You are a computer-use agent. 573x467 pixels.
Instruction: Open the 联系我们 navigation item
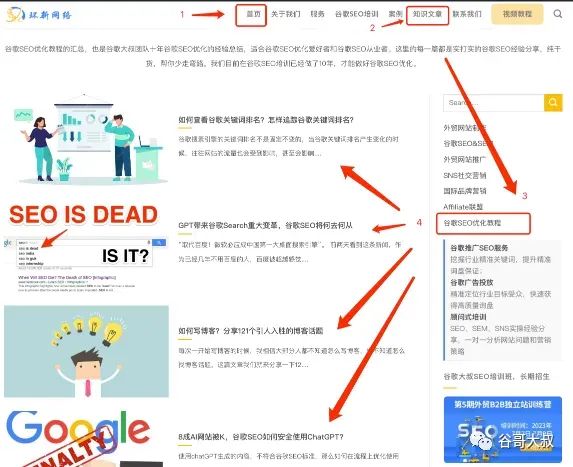(x=467, y=14)
